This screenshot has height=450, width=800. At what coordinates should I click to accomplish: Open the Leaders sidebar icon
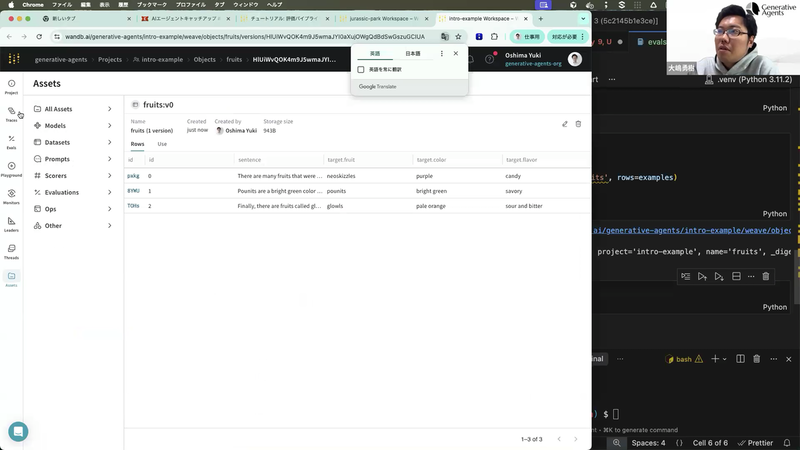tap(11, 224)
